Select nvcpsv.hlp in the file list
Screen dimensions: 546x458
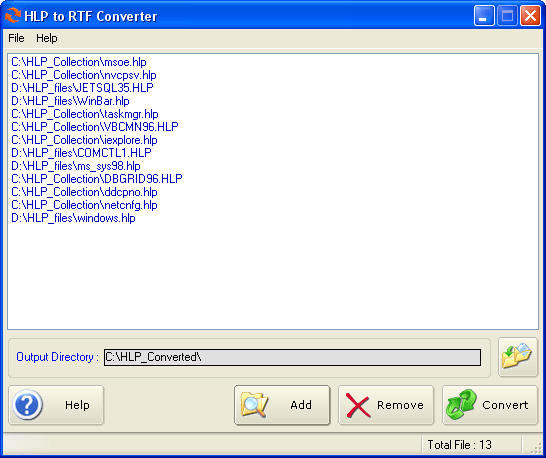point(84,75)
